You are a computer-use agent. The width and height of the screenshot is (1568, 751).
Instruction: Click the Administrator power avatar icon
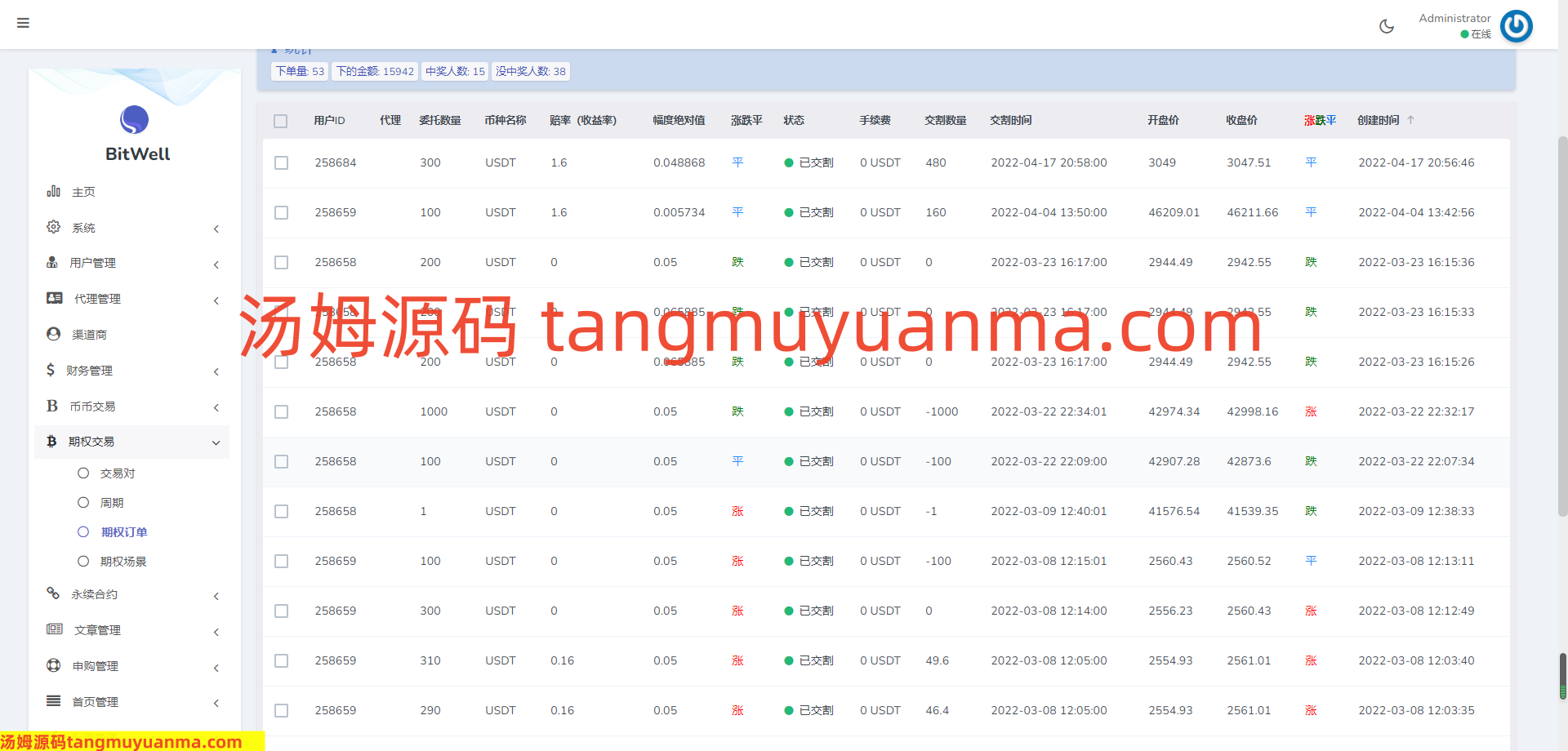click(x=1516, y=26)
